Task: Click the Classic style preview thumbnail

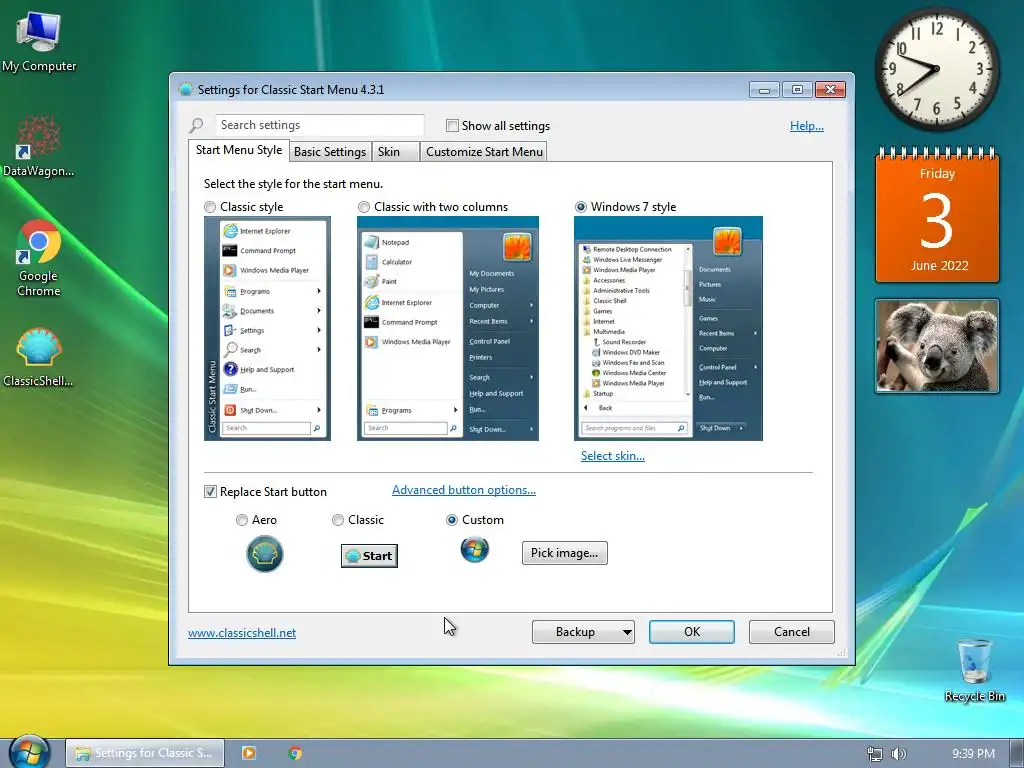Action: [x=267, y=328]
